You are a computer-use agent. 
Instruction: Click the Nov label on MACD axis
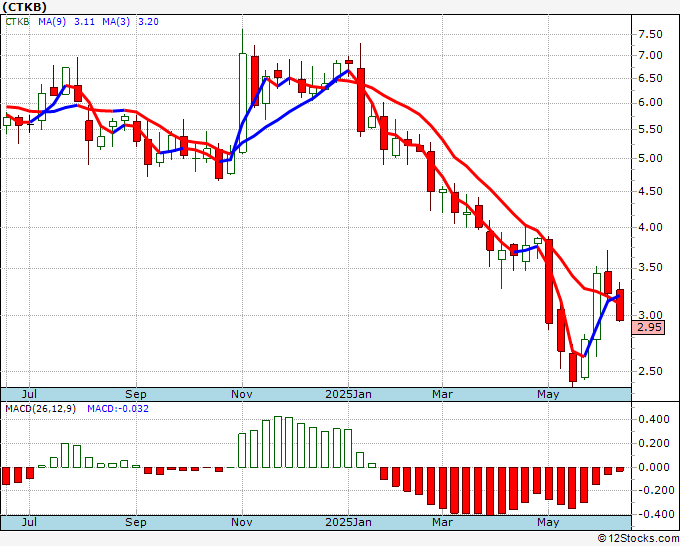point(242,522)
